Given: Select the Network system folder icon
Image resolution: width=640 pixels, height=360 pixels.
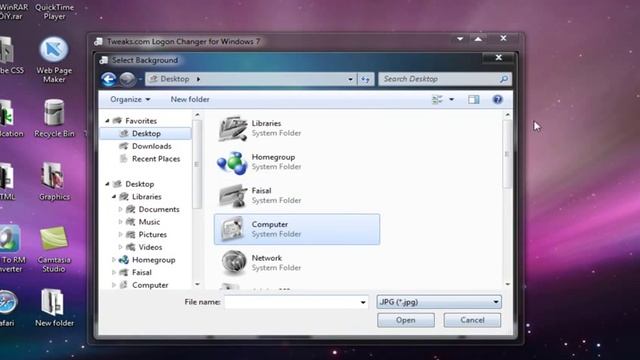Looking at the screenshot, I should (x=233, y=263).
